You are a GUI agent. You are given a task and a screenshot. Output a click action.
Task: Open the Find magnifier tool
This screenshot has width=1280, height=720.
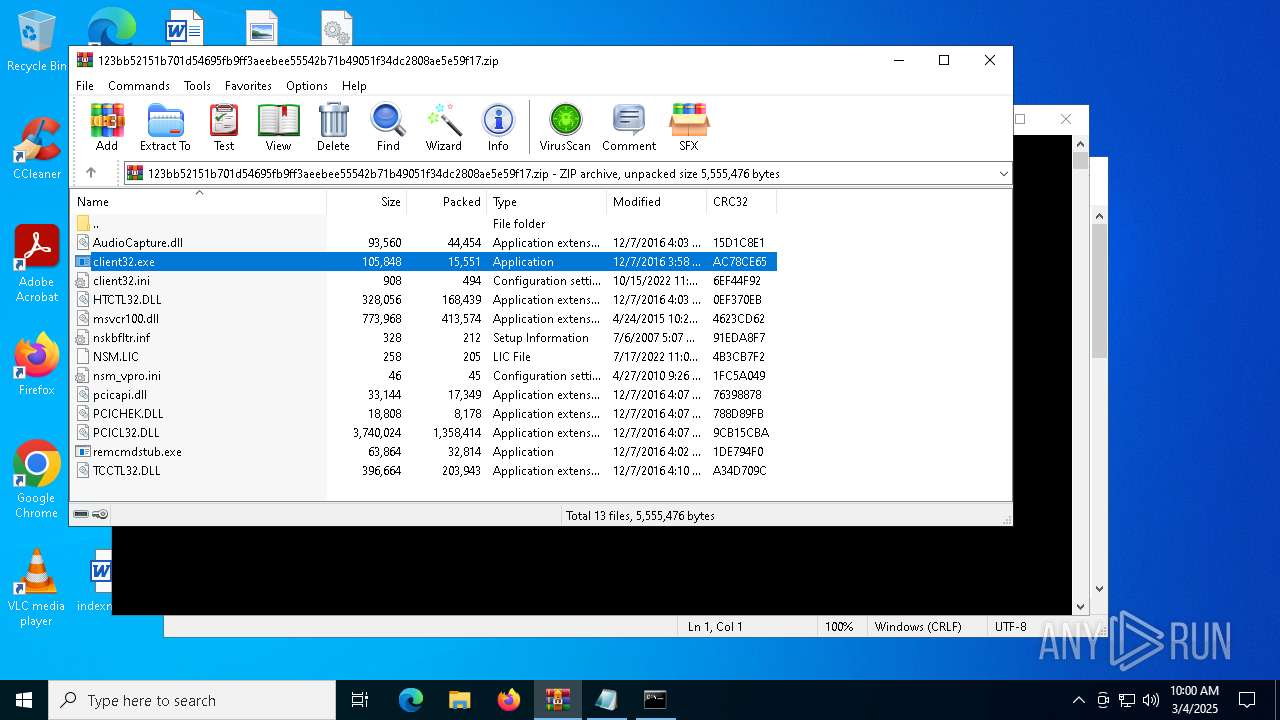click(388, 127)
